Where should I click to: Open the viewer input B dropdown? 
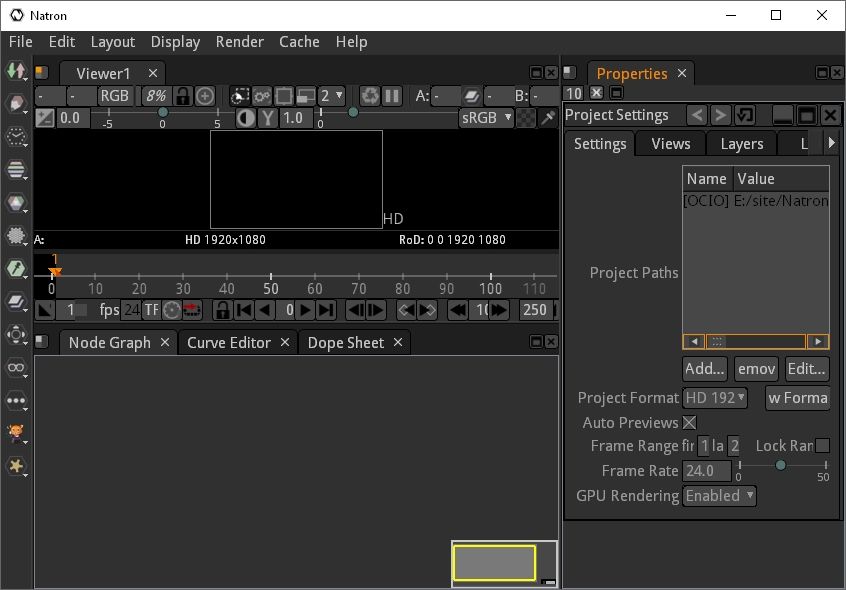(544, 96)
